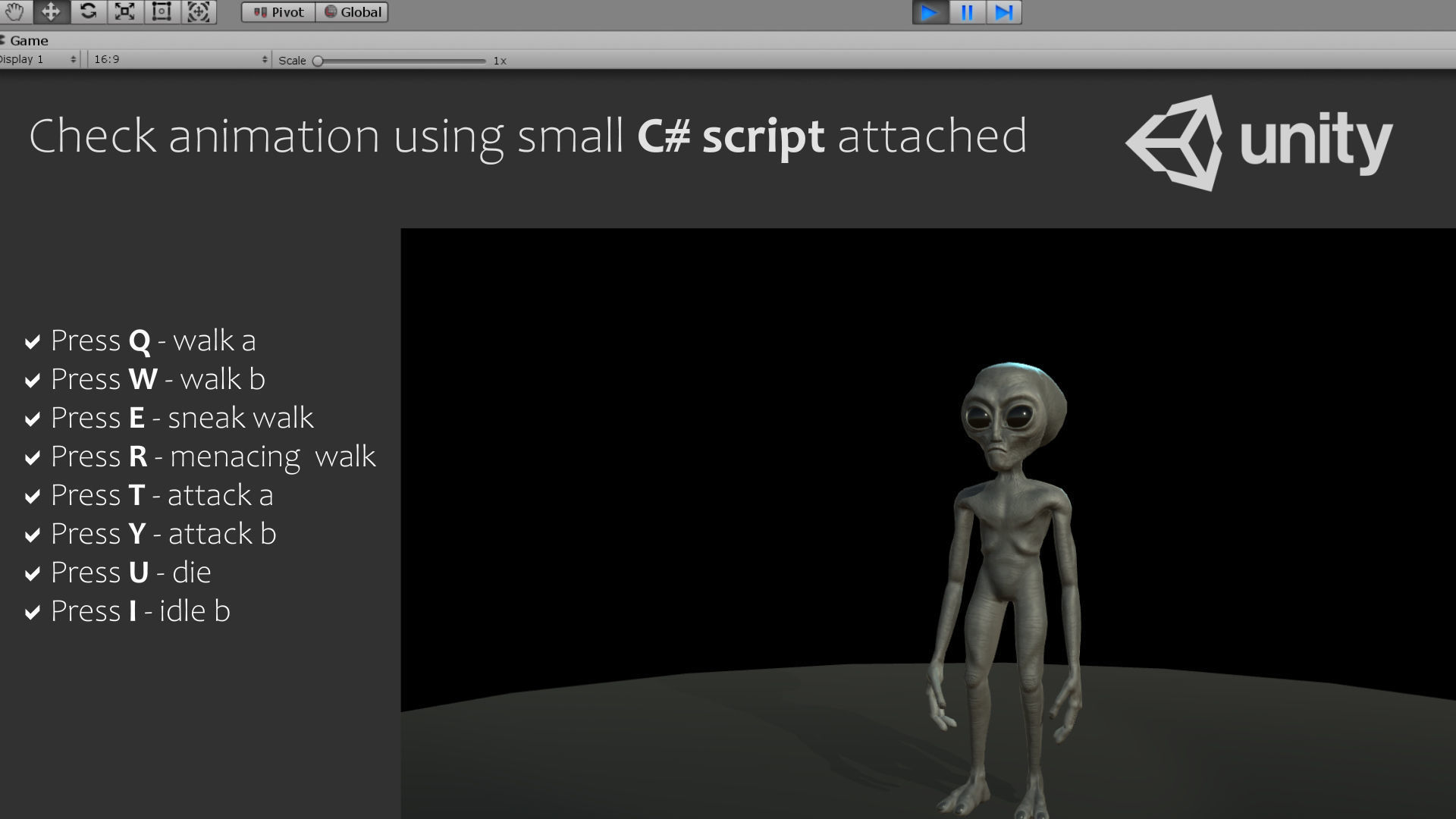Open the Display 1 dropdown

click(39, 59)
